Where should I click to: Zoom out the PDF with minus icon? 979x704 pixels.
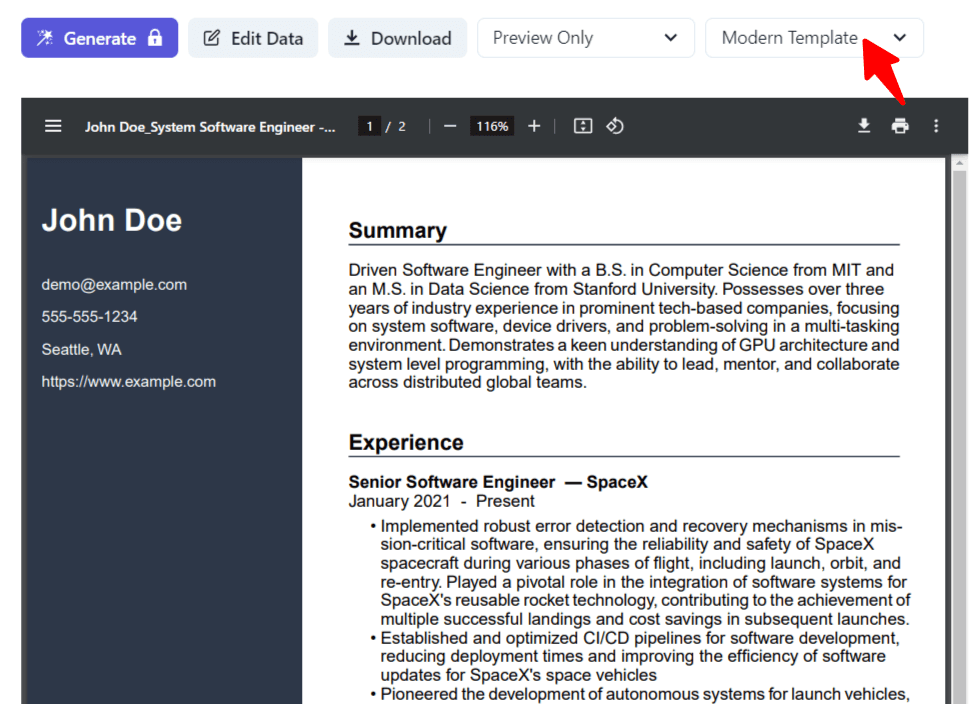point(450,127)
